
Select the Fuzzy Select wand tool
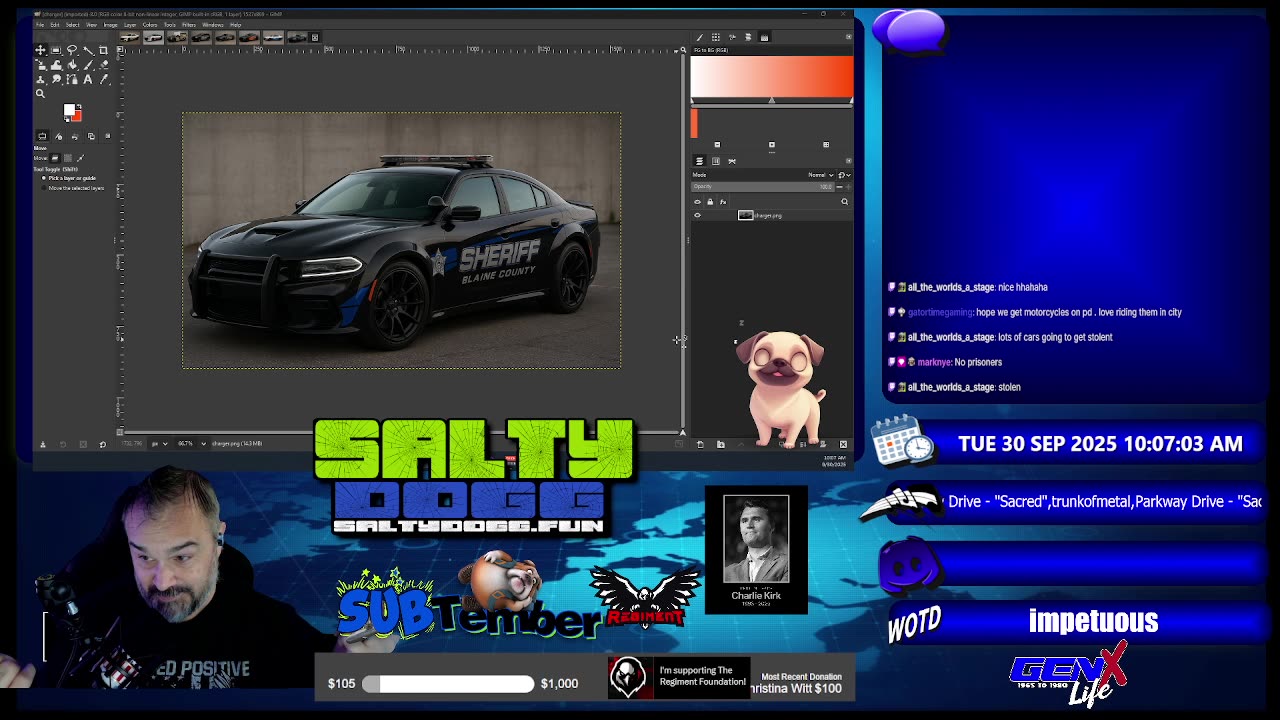(88, 50)
